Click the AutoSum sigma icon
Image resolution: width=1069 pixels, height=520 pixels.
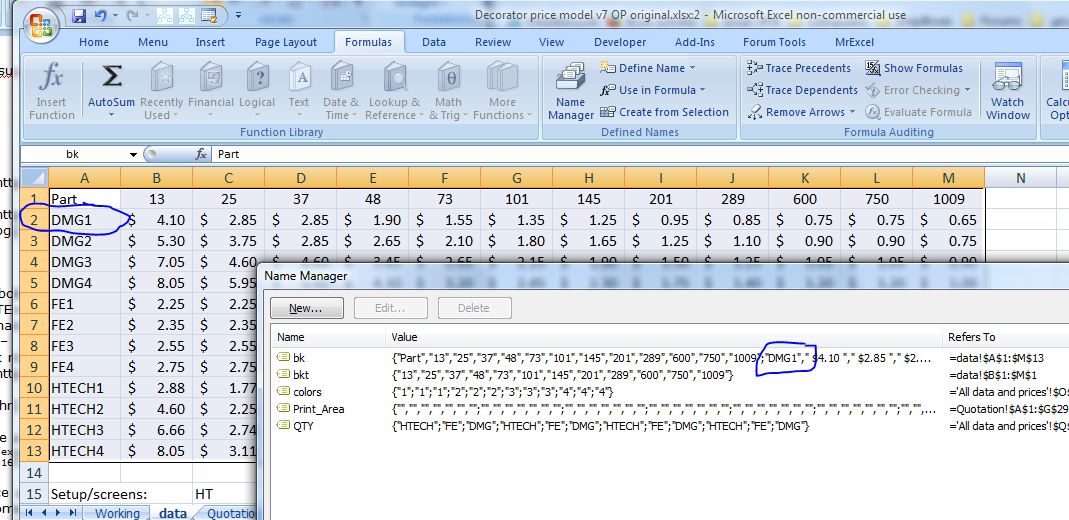(111, 78)
